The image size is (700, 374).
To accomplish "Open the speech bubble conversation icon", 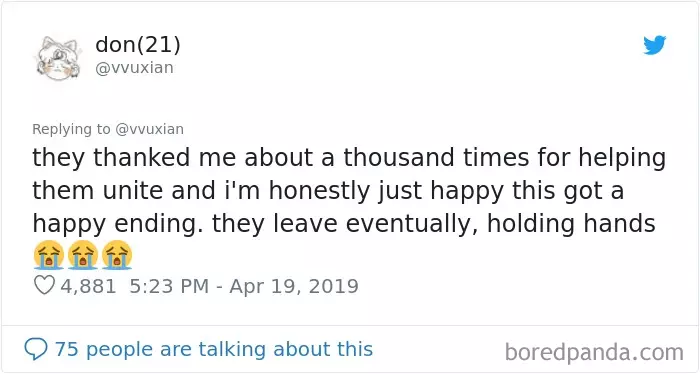I will pos(35,349).
